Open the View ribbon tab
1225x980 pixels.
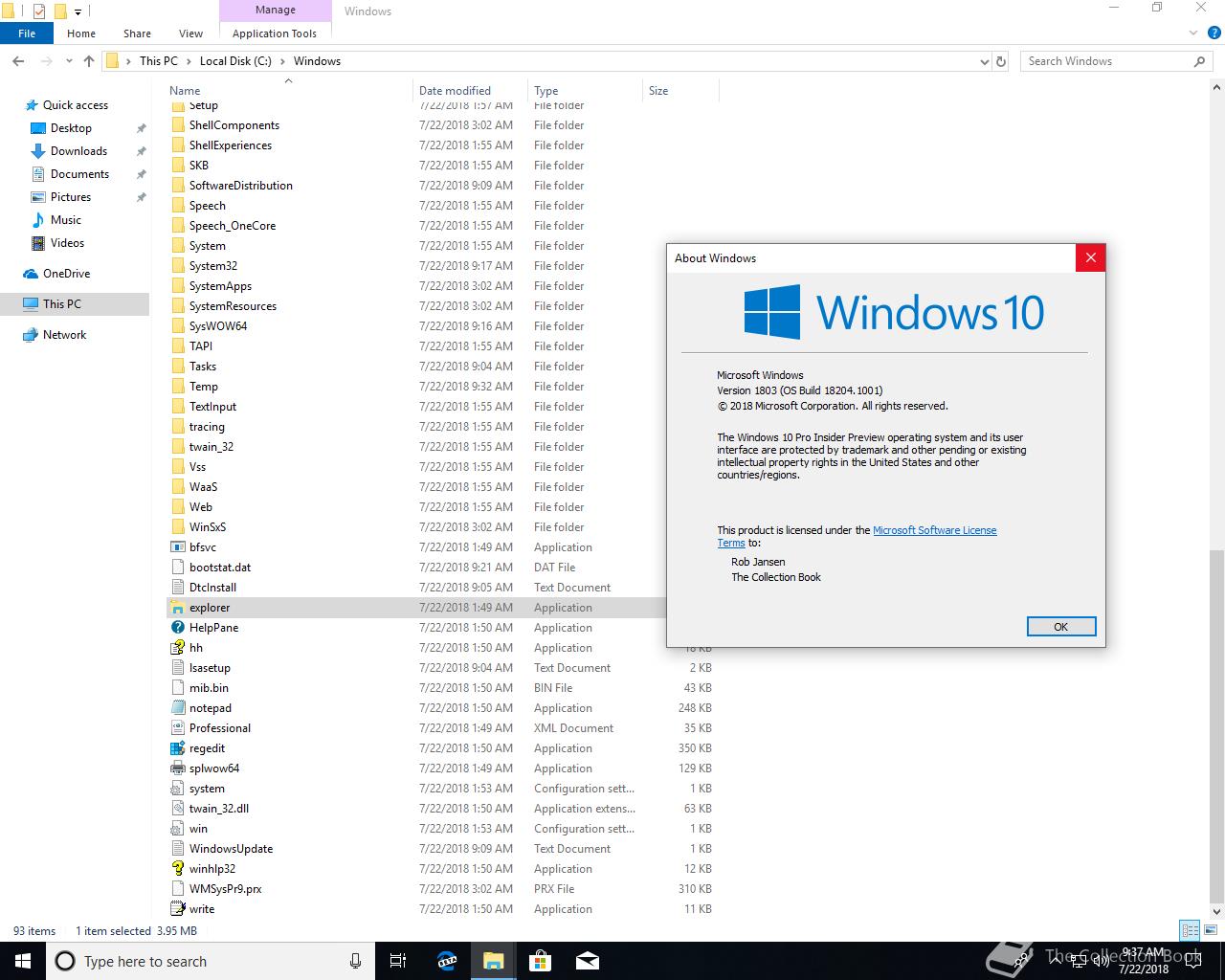[x=191, y=33]
